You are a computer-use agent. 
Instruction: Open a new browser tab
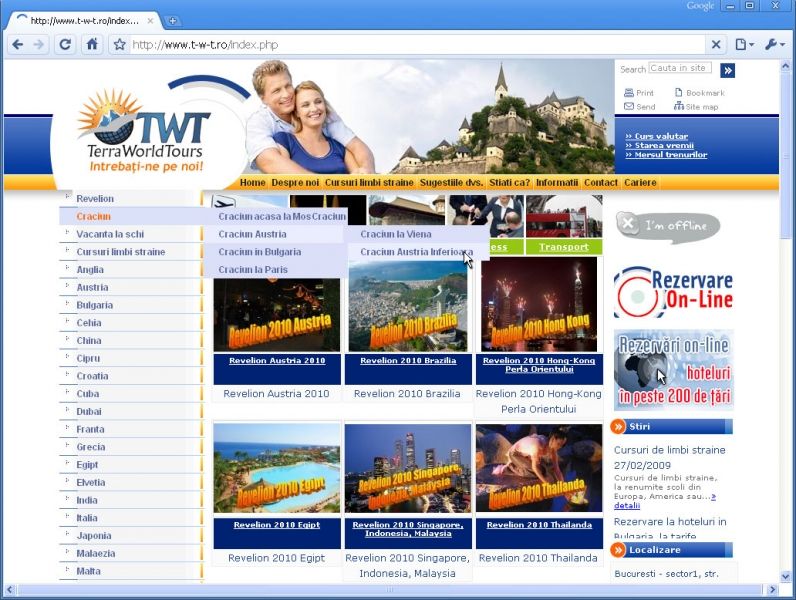[x=173, y=20]
